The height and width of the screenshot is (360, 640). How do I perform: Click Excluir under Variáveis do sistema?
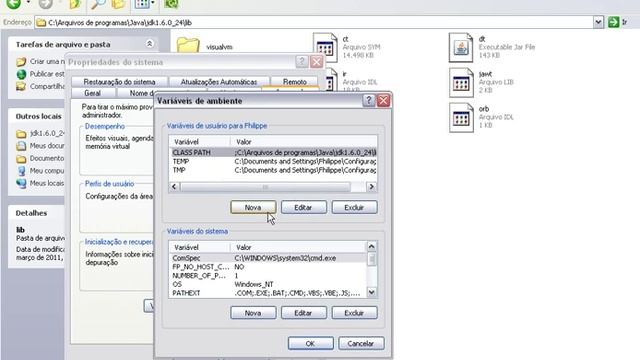click(354, 313)
